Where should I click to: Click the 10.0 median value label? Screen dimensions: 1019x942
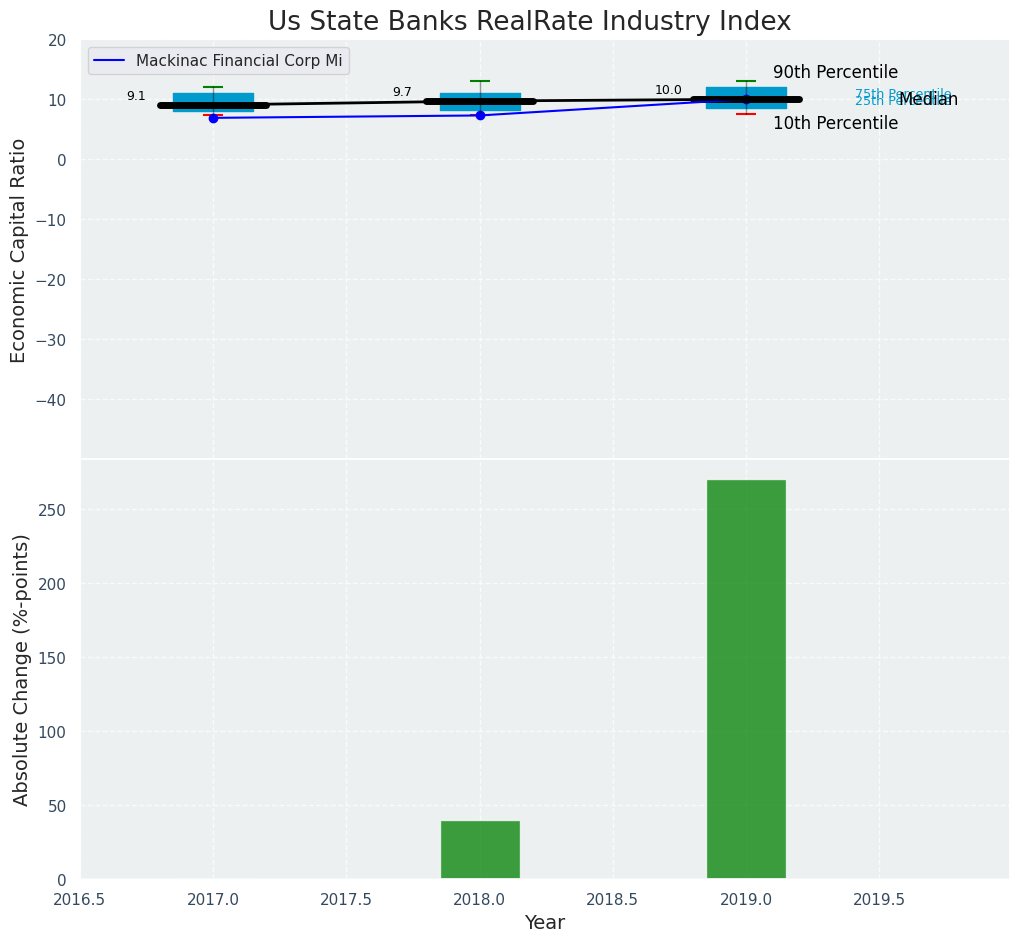pyautogui.click(x=668, y=90)
